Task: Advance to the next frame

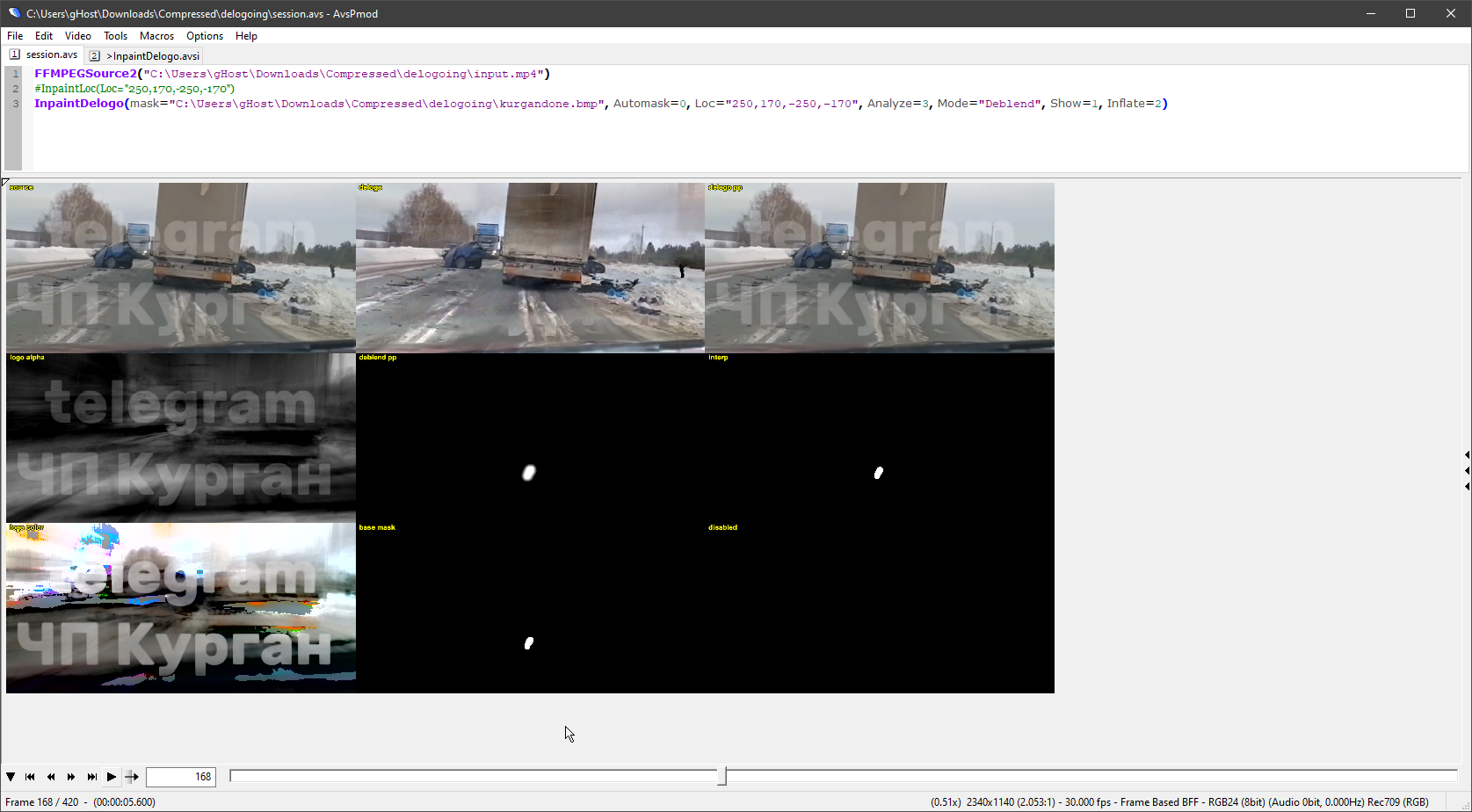Action: [x=71, y=777]
